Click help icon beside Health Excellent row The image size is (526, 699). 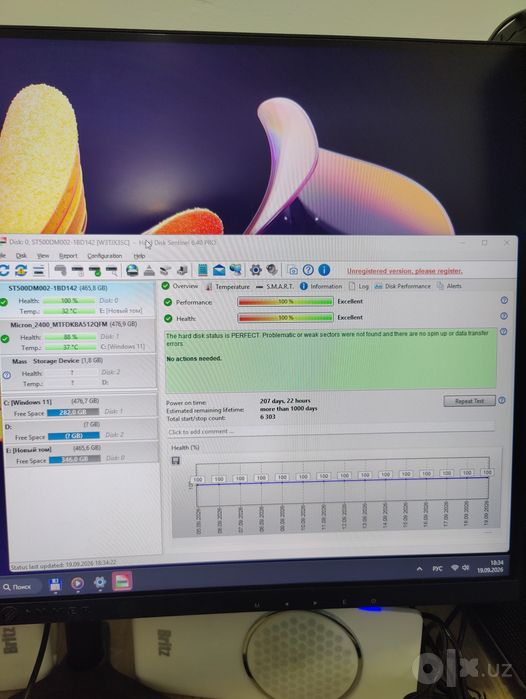[x=504, y=316]
